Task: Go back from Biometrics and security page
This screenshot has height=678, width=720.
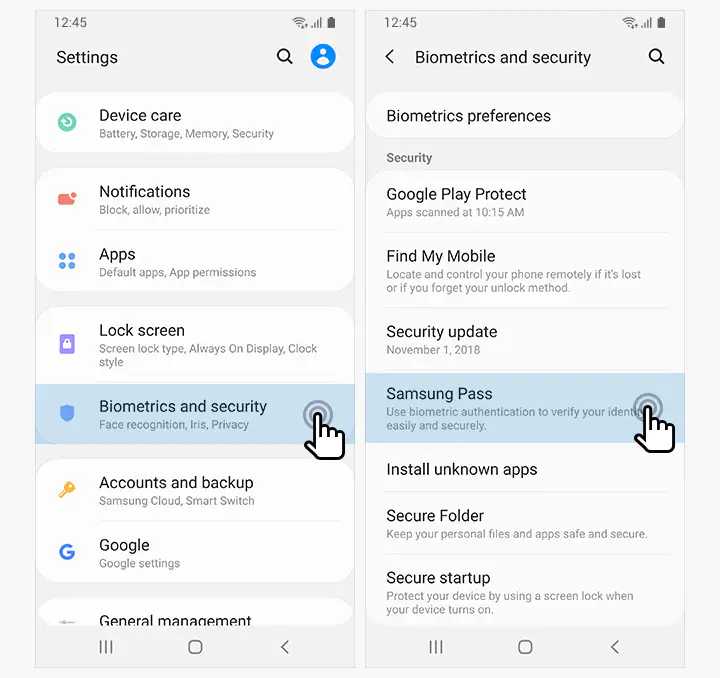Action: [x=389, y=56]
